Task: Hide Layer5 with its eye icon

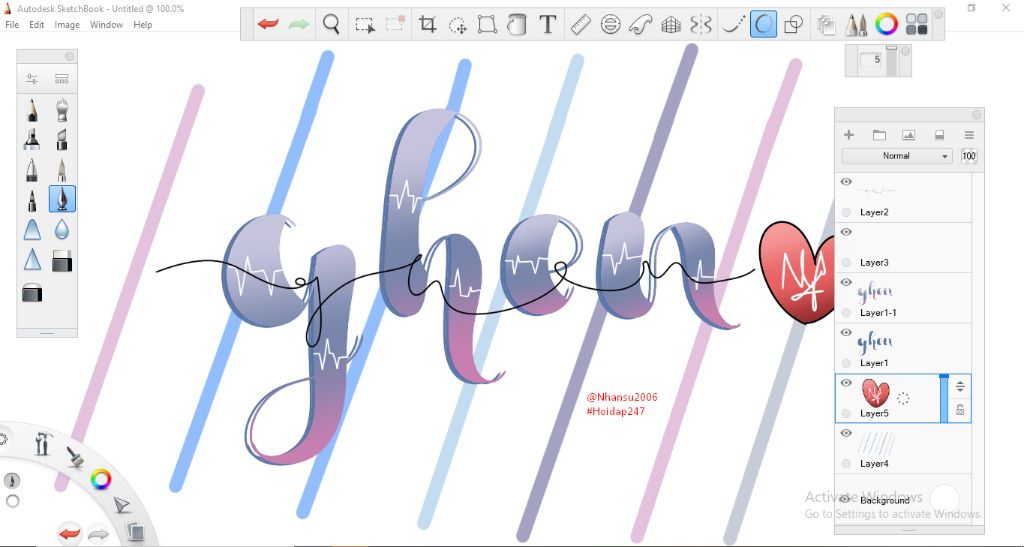Action: coord(846,383)
